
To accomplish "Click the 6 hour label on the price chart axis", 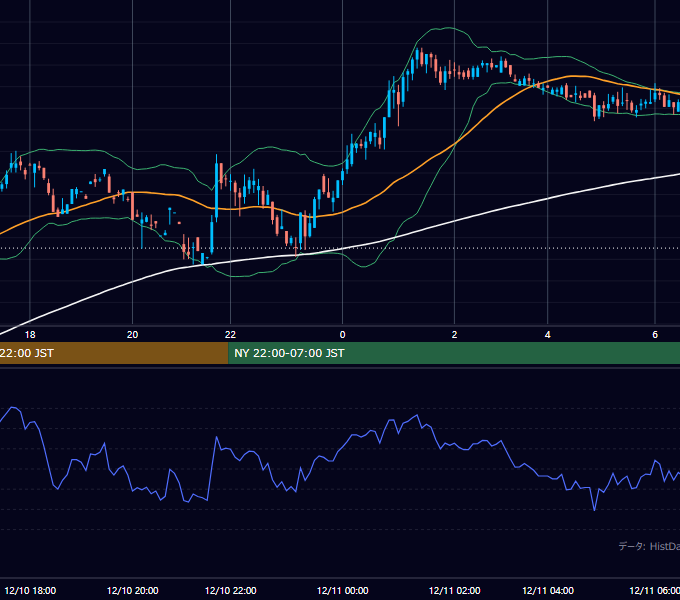I will pyautogui.click(x=655, y=335).
